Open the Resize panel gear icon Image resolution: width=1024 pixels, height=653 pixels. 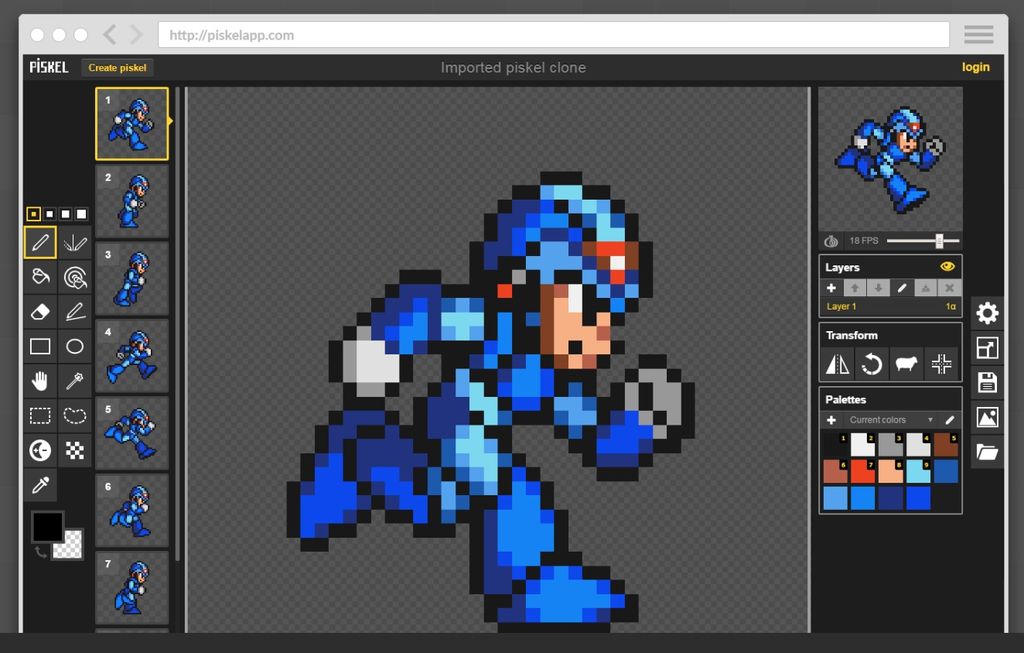[x=989, y=347]
